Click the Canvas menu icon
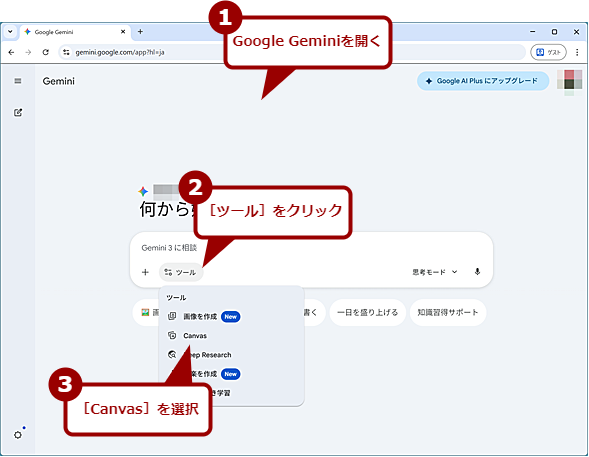 tap(172, 335)
